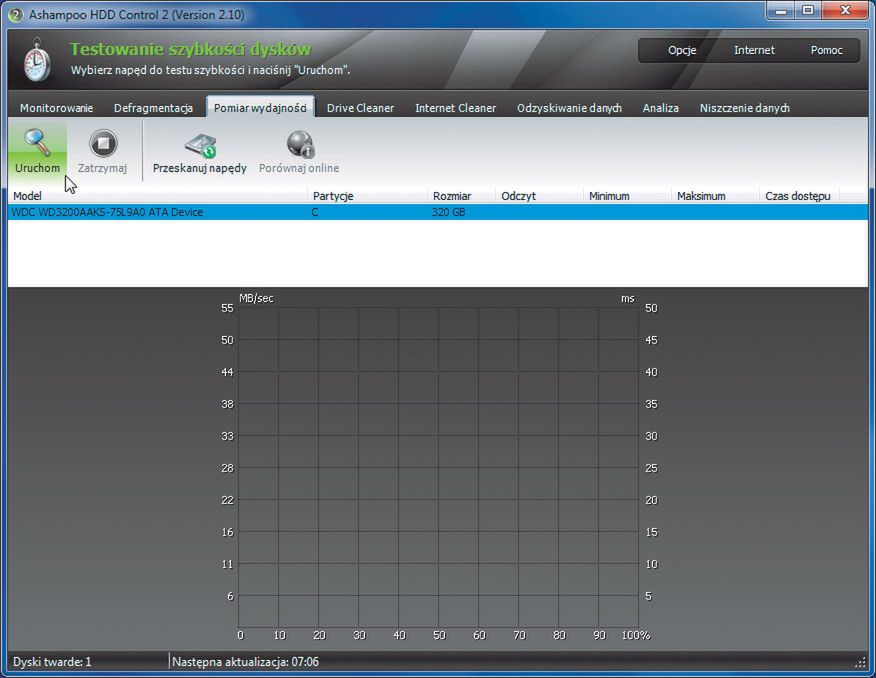Maximize the HDD Control window
876x678 pixels.
[808, 11]
